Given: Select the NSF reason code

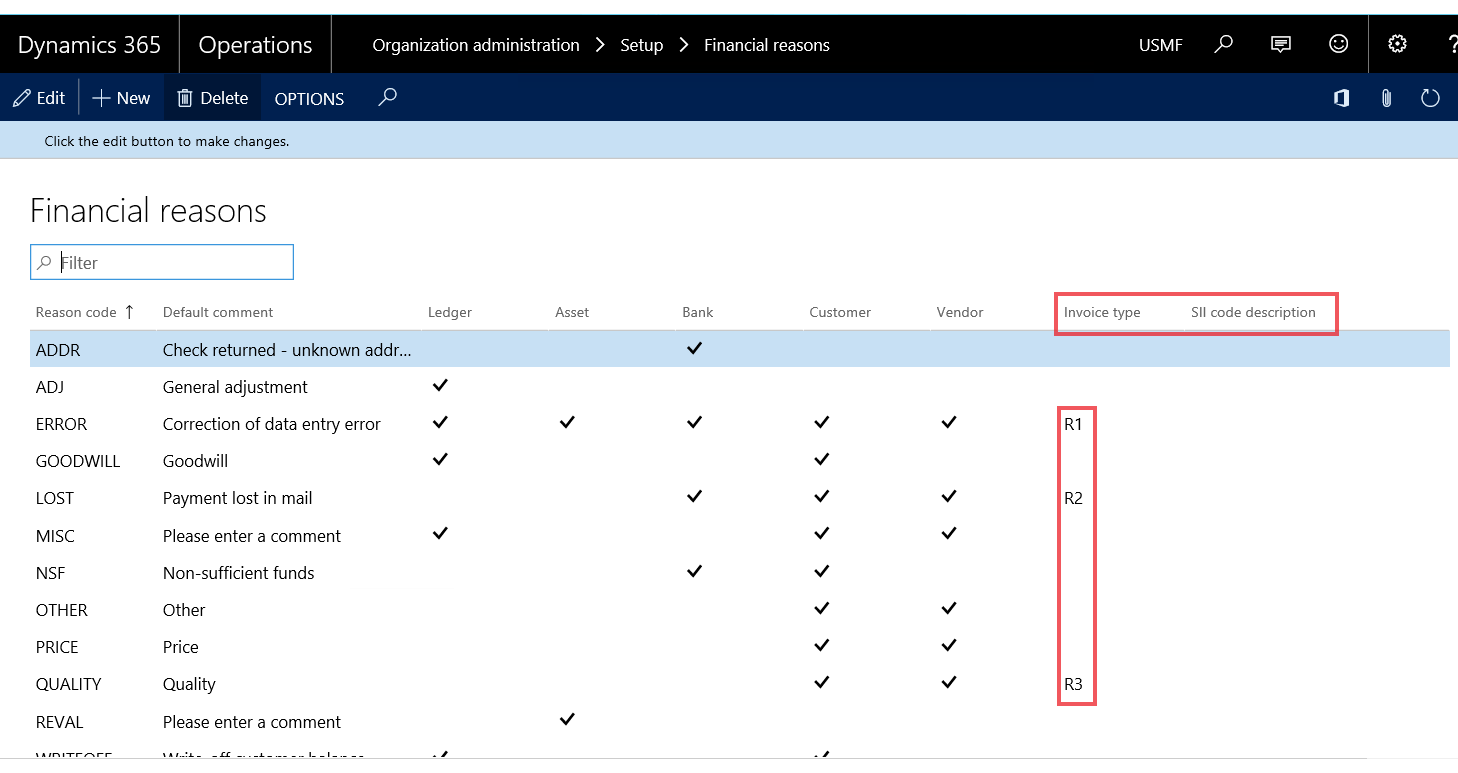Looking at the screenshot, I should pyautogui.click(x=50, y=573).
